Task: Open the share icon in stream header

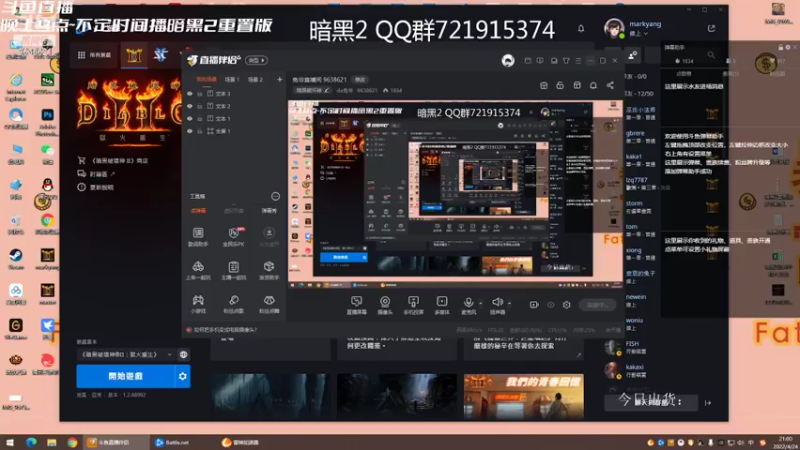Action: 610,85
